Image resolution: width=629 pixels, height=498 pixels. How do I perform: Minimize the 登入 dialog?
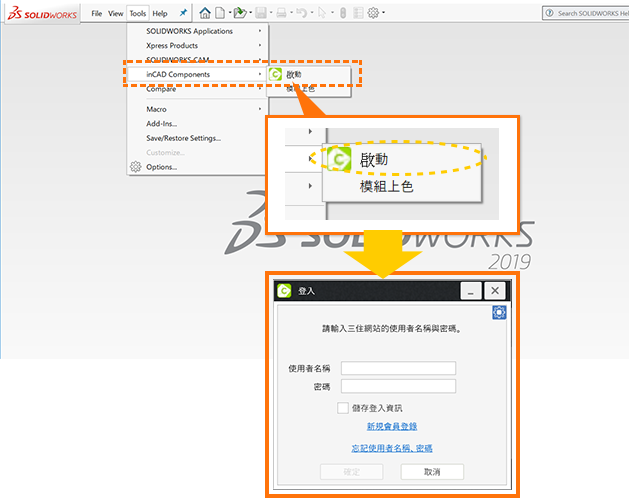click(x=471, y=291)
